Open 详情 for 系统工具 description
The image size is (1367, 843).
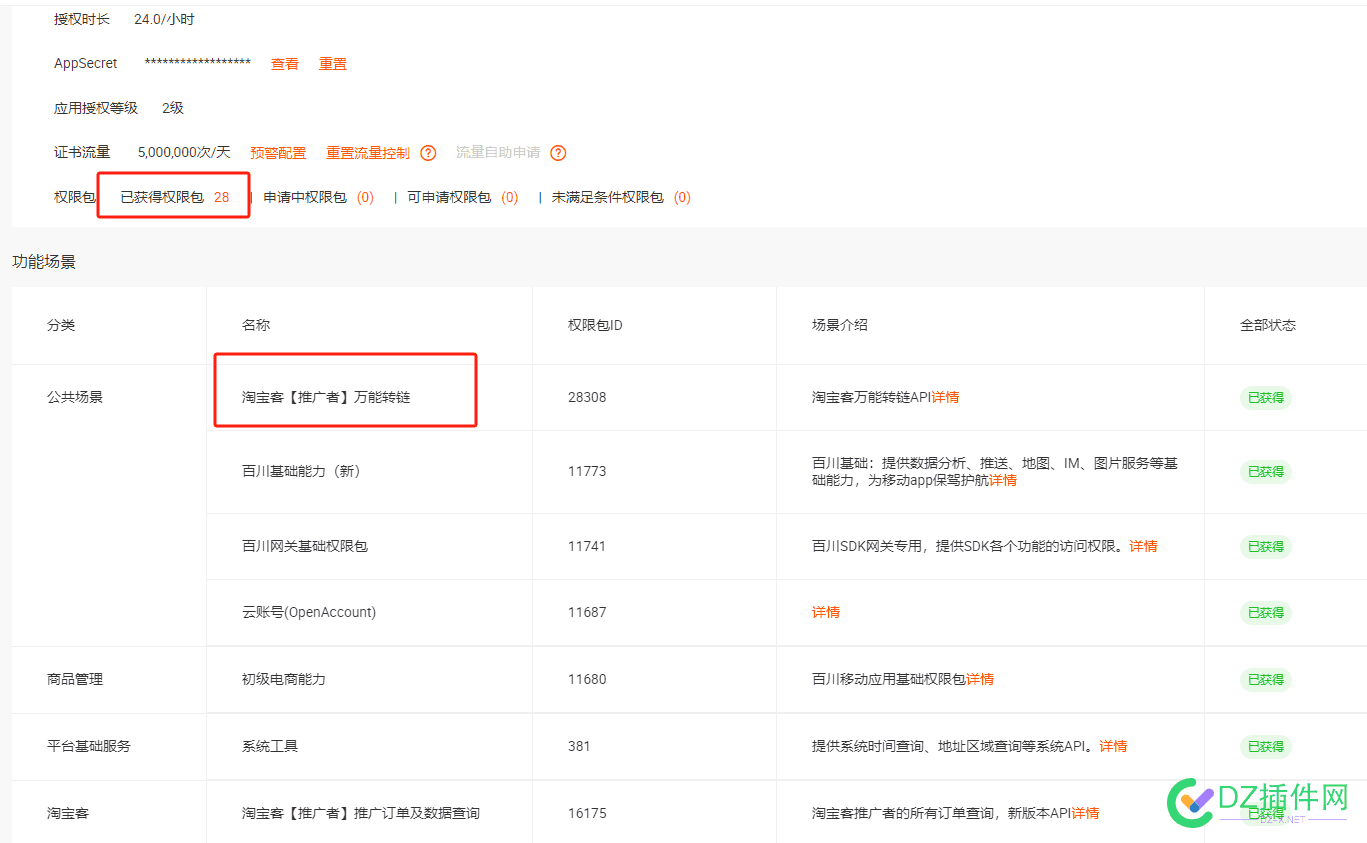tap(1113, 746)
